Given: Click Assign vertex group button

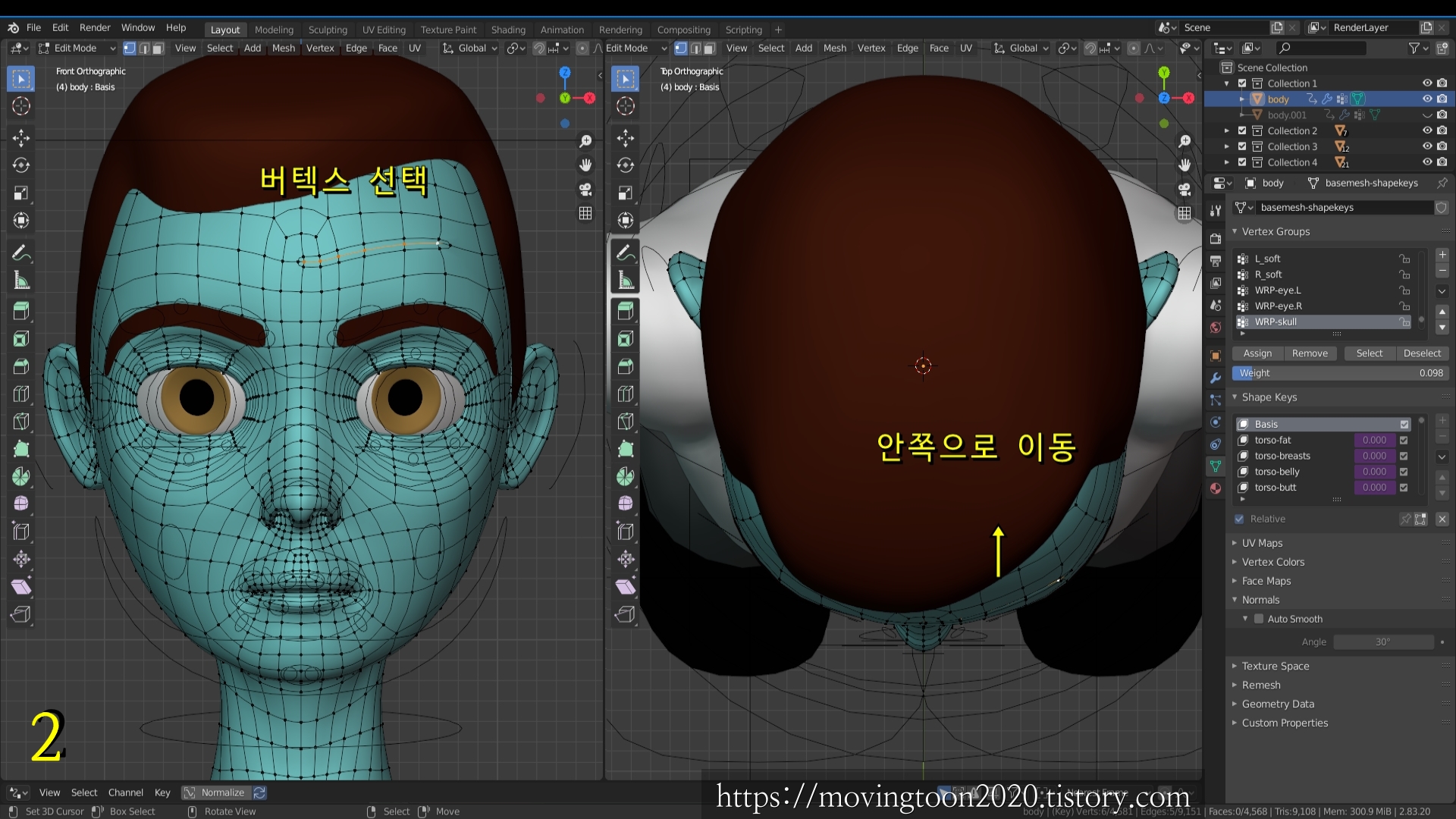Looking at the screenshot, I should click(x=1257, y=354).
